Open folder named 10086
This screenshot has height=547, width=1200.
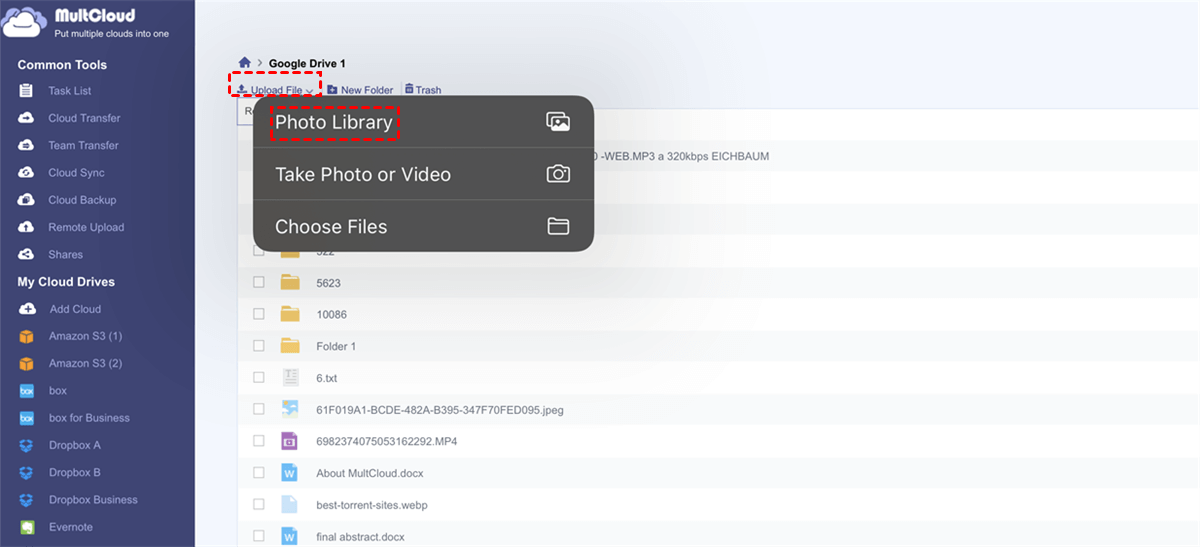(332, 314)
